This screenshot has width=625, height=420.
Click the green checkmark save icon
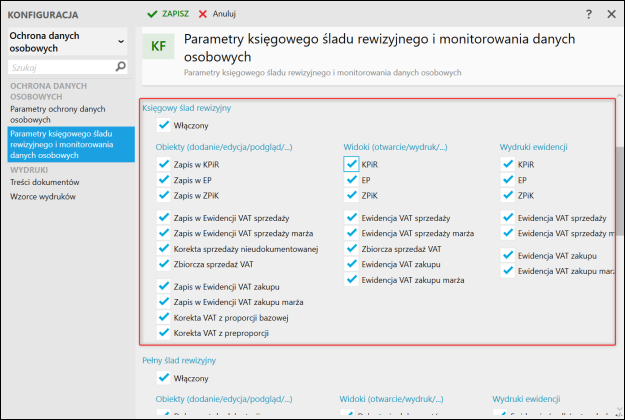(152, 14)
